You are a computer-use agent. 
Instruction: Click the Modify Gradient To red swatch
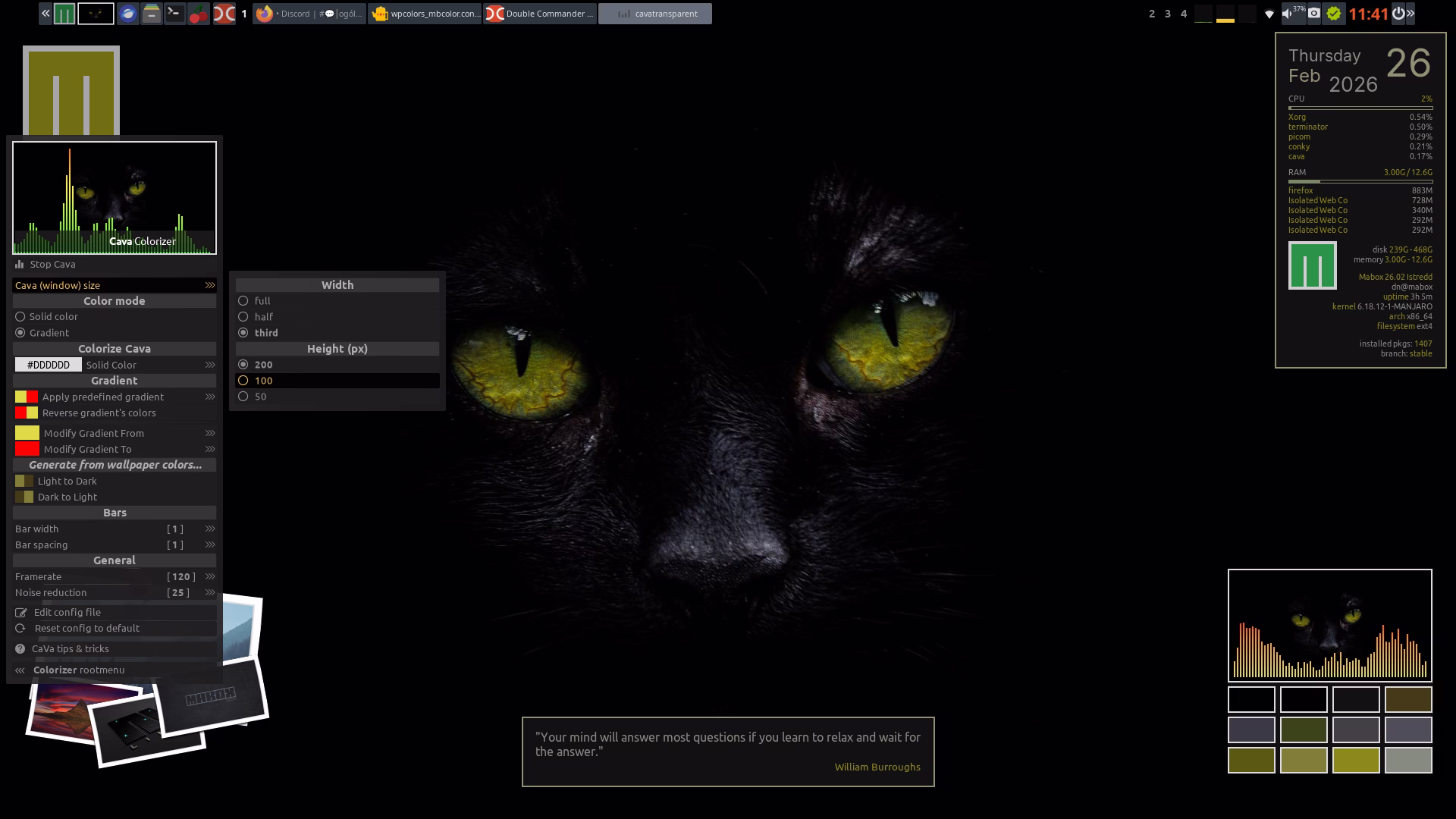pos(27,449)
